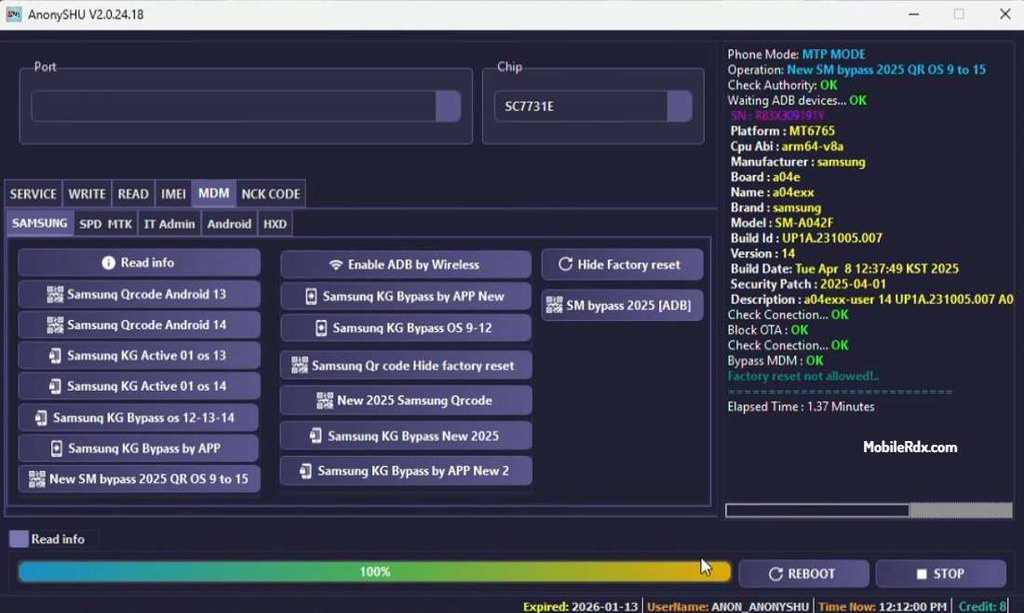
Task: Click phone icon on KG Bypass os 12-13-14
Action: click(41, 418)
